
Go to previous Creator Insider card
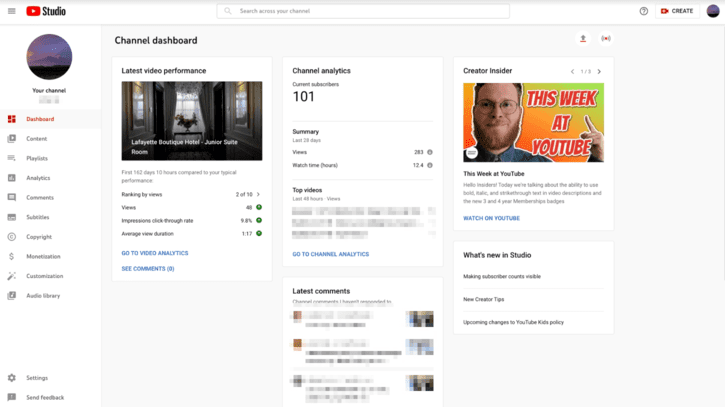[572, 72]
